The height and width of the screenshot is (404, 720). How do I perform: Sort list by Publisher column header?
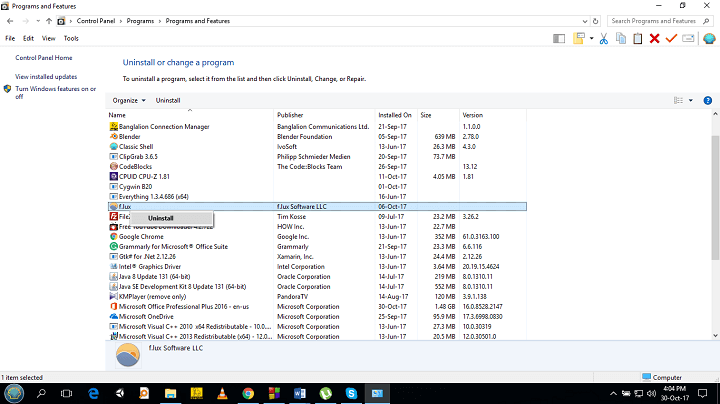pos(324,115)
